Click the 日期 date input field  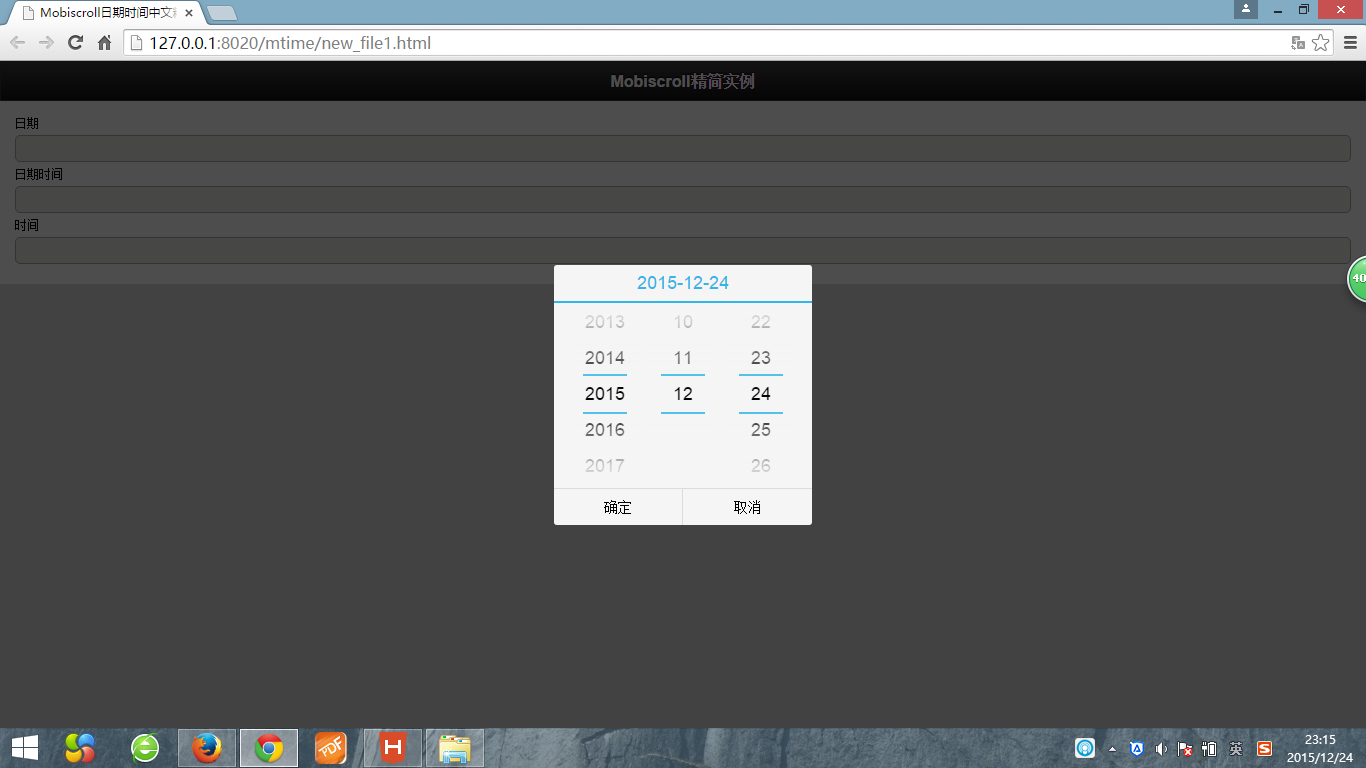683,148
